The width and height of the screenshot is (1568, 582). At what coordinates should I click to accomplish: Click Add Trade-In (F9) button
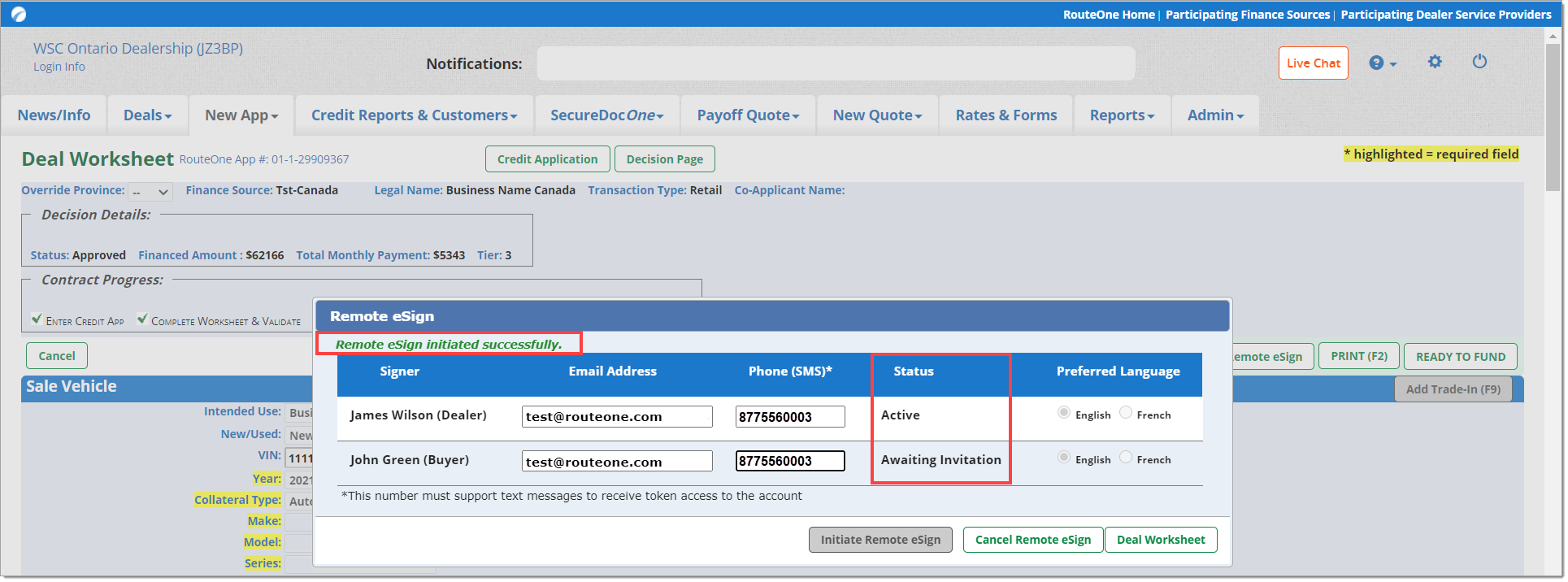pos(1453,389)
